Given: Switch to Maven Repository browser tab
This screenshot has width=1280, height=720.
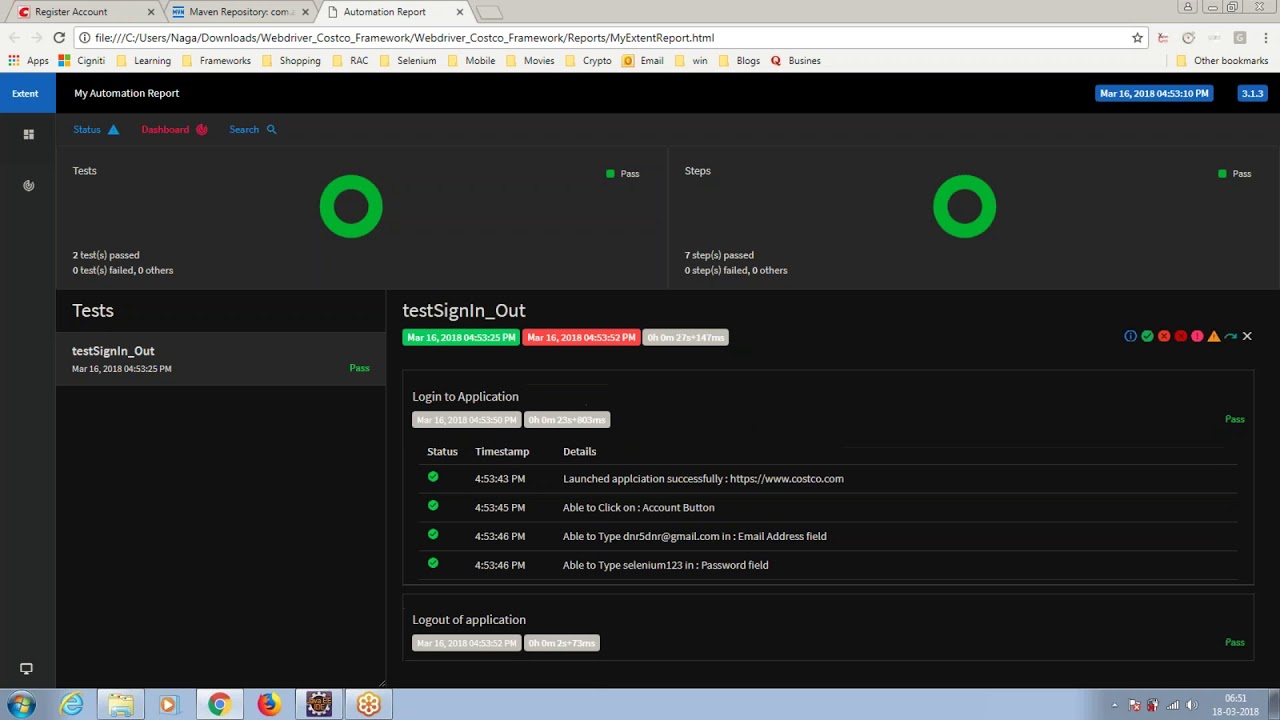Looking at the screenshot, I should coord(238,12).
